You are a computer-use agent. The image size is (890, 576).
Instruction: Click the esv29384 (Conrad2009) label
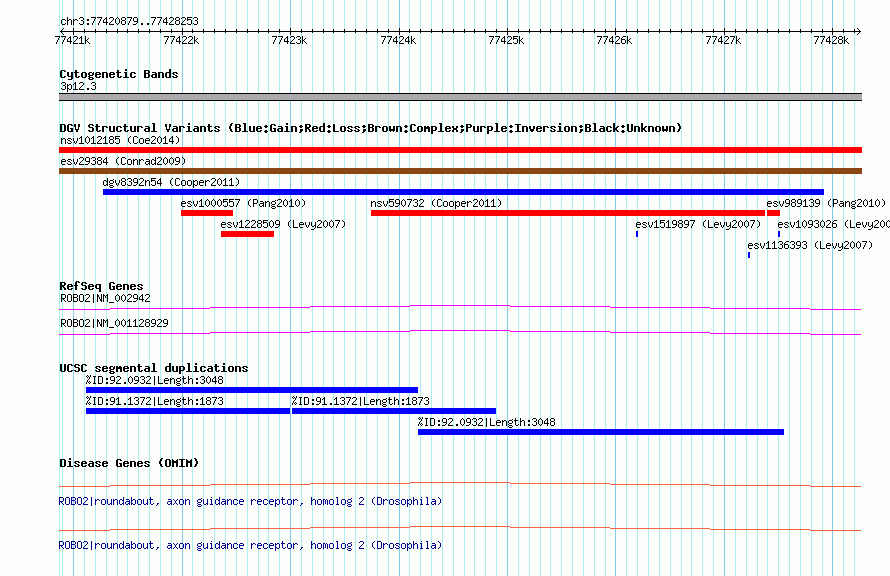(123, 161)
